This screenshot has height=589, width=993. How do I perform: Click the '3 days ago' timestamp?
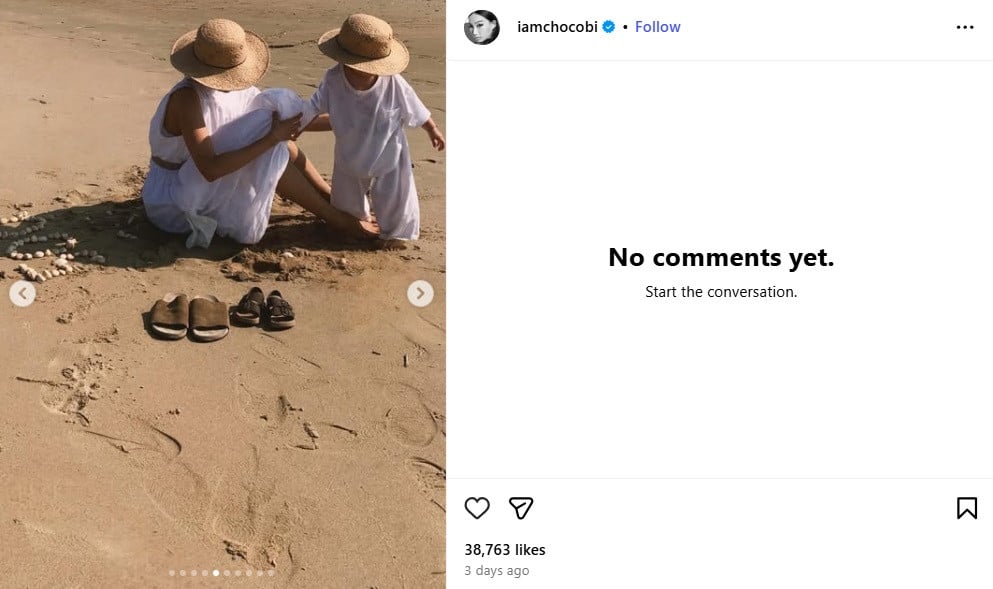click(496, 571)
